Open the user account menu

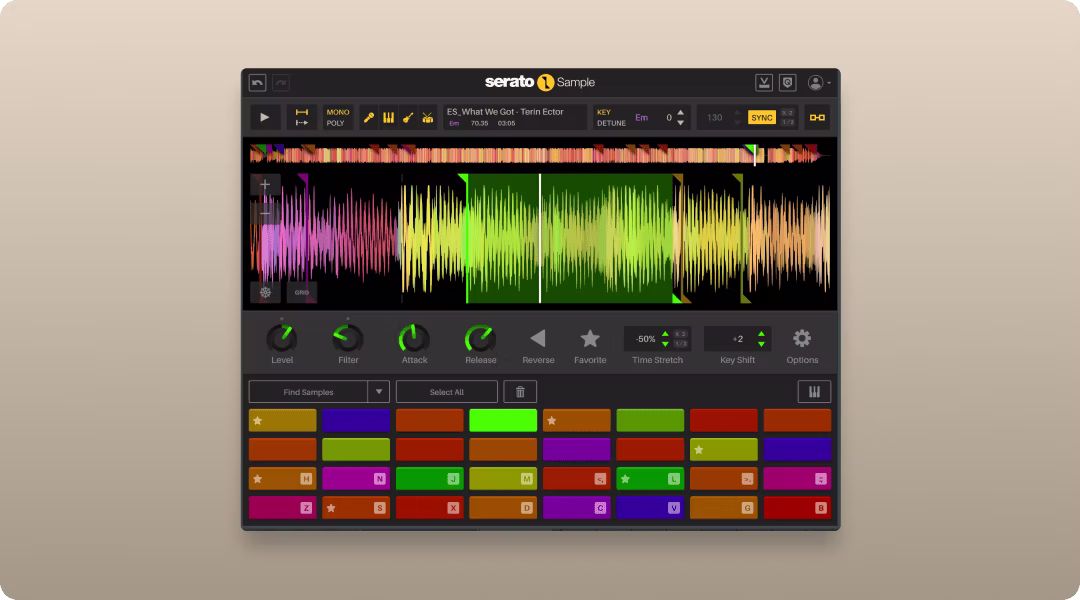[818, 83]
